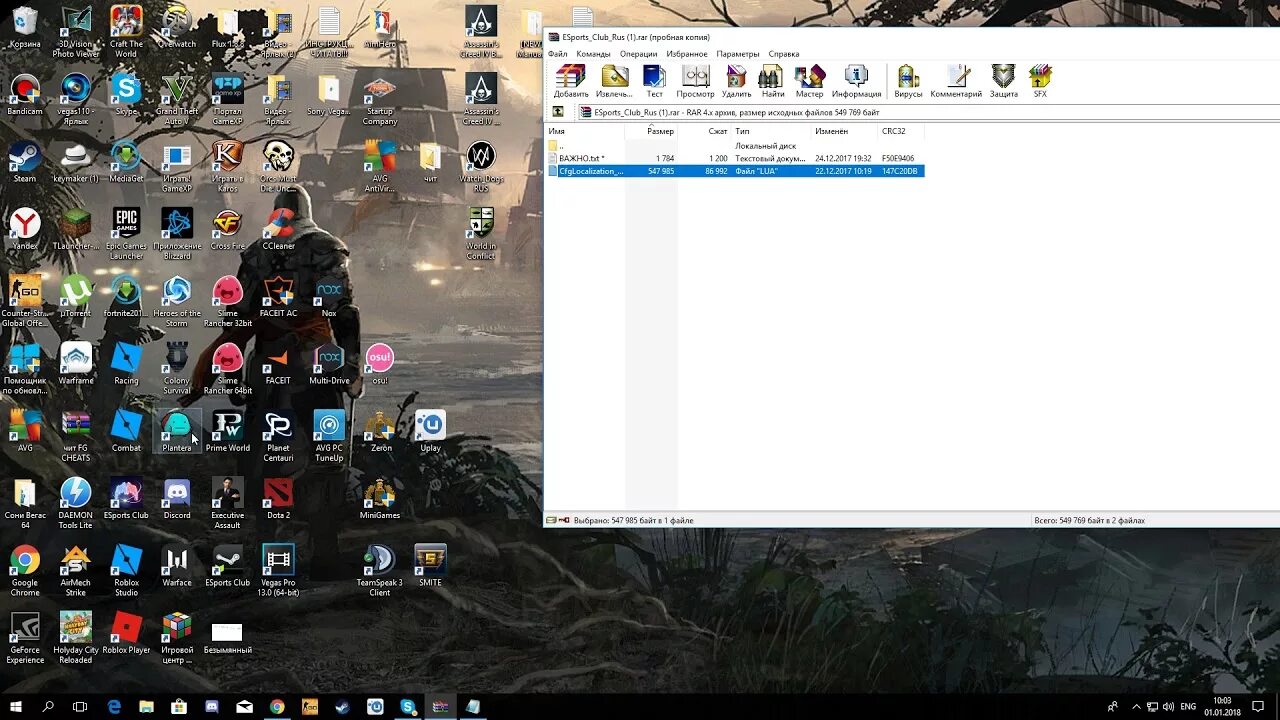Open the Мастер (Wizard) toolbar icon
1280x720 pixels.
point(809,81)
